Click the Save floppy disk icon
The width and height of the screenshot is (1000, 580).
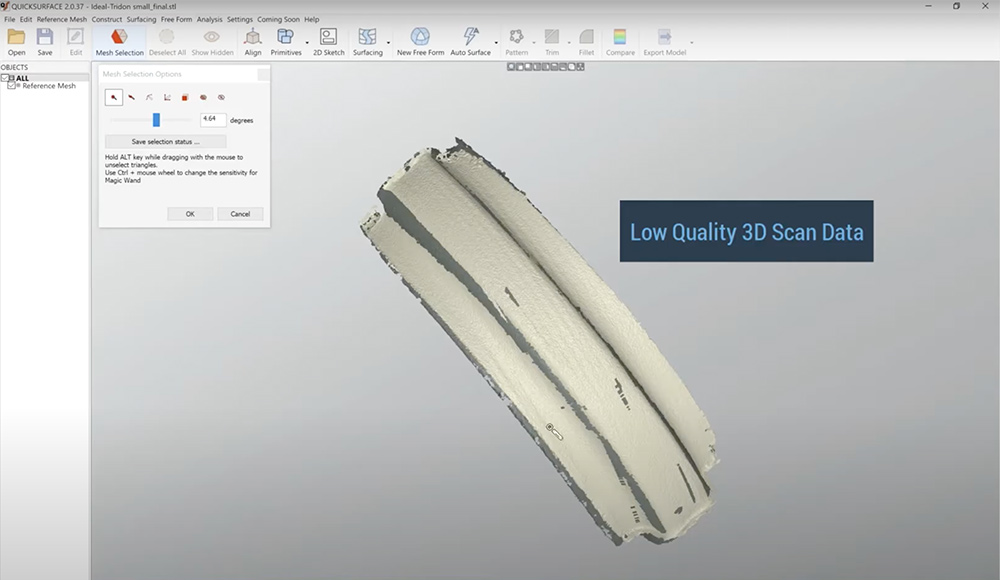[45, 37]
